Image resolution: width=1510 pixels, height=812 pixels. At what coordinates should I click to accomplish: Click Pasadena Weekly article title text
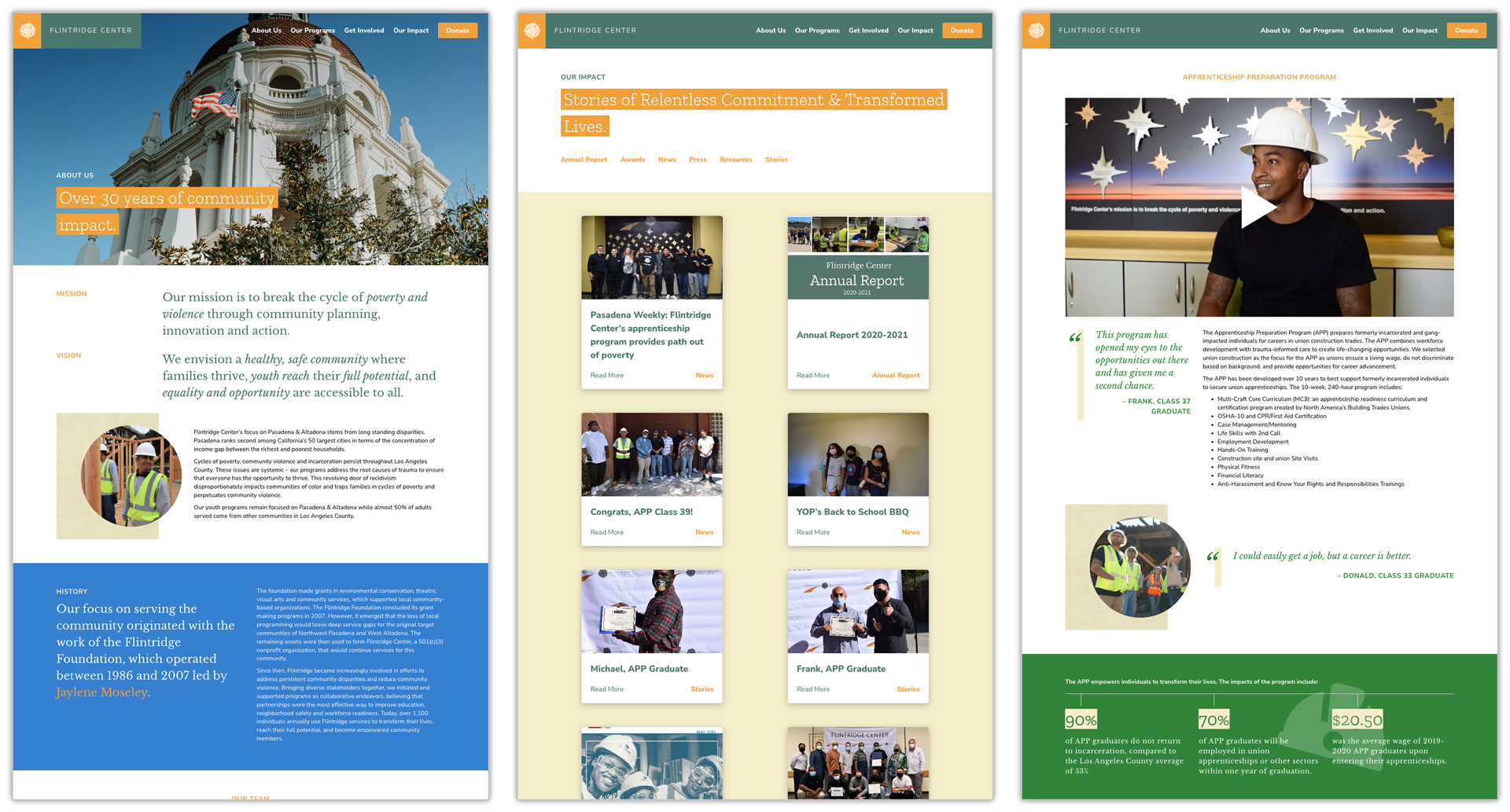pos(650,335)
